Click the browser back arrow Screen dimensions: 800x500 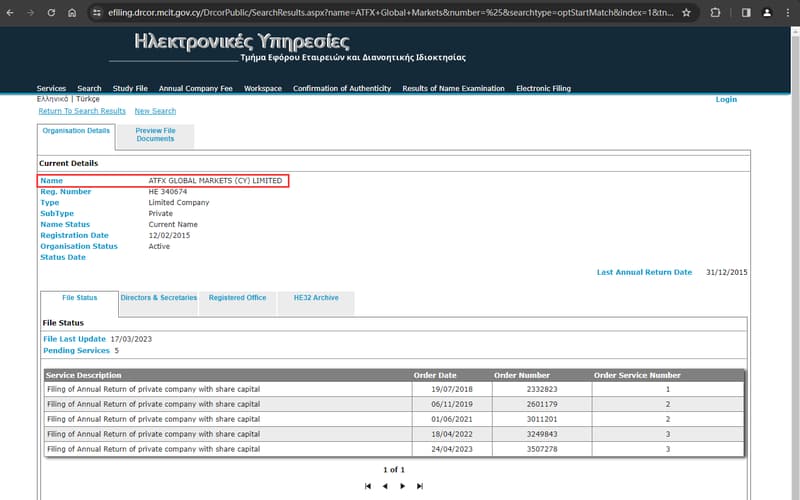click(x=10, y=13)
